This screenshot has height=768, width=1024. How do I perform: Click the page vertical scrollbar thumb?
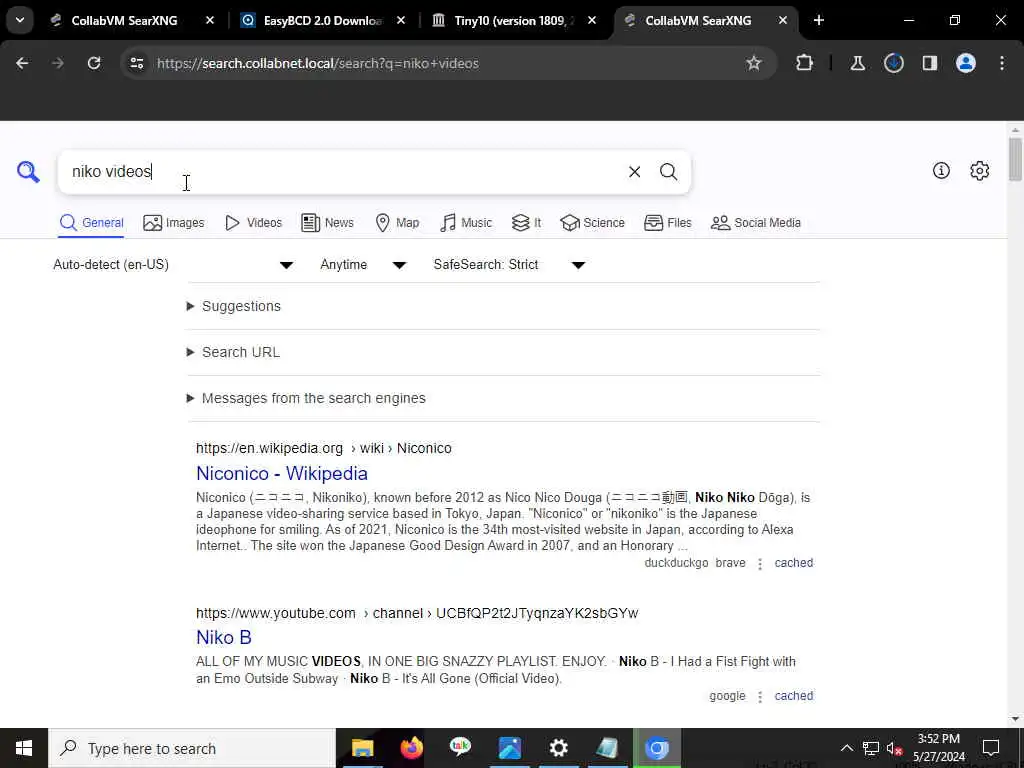[1015, 159]
